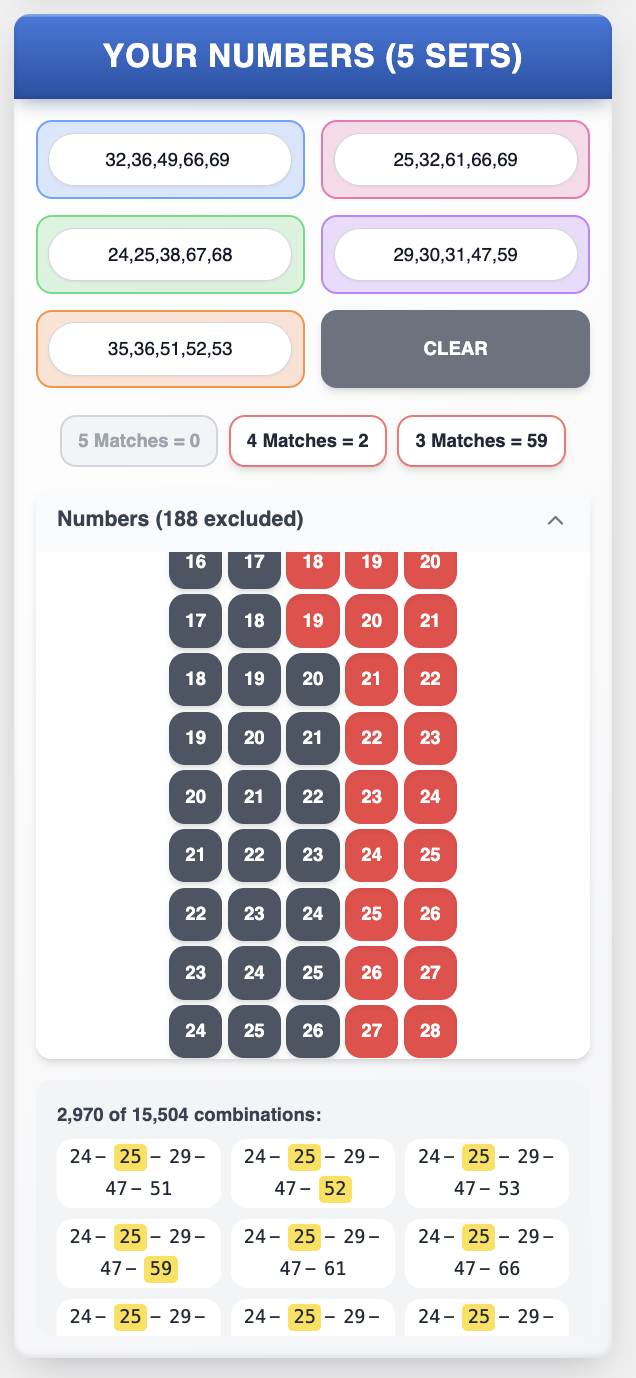This screenshot has height=1378, width=636.
Task: Select the purple set 29,30,31,47,59
Action: coord(455,254)
